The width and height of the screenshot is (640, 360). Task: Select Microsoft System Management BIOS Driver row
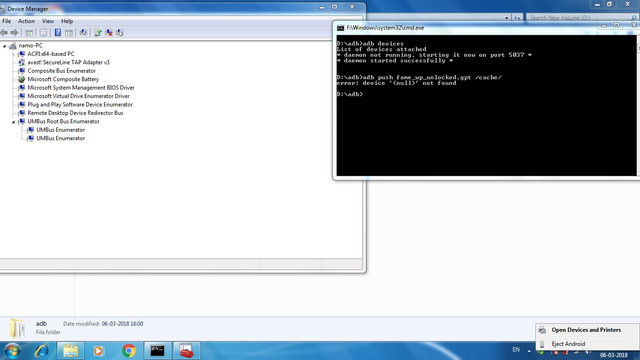coord(81,88)
